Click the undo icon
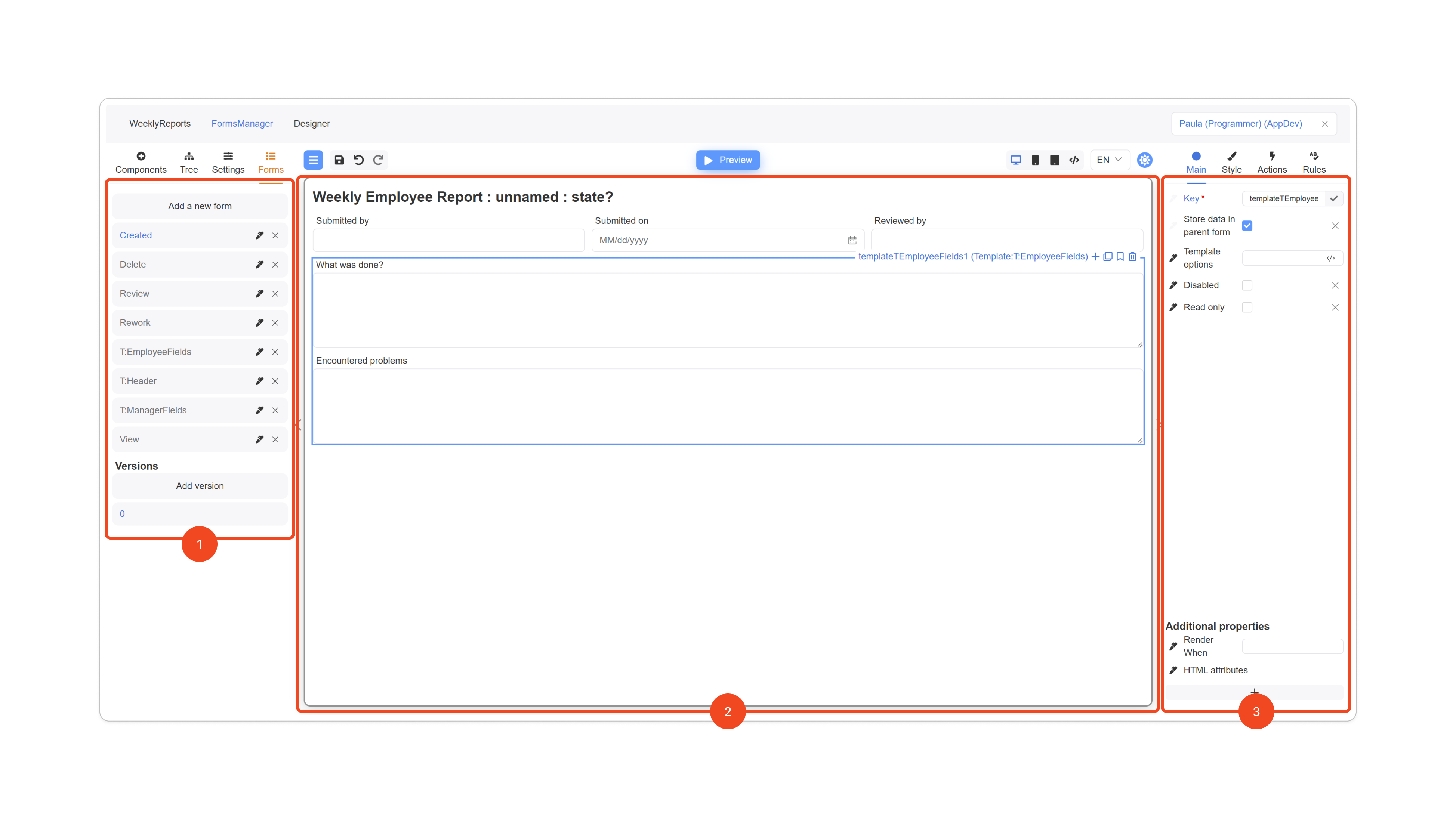Image resolution: width=1456 pixels, height=825 pixels. coord(358,160)
